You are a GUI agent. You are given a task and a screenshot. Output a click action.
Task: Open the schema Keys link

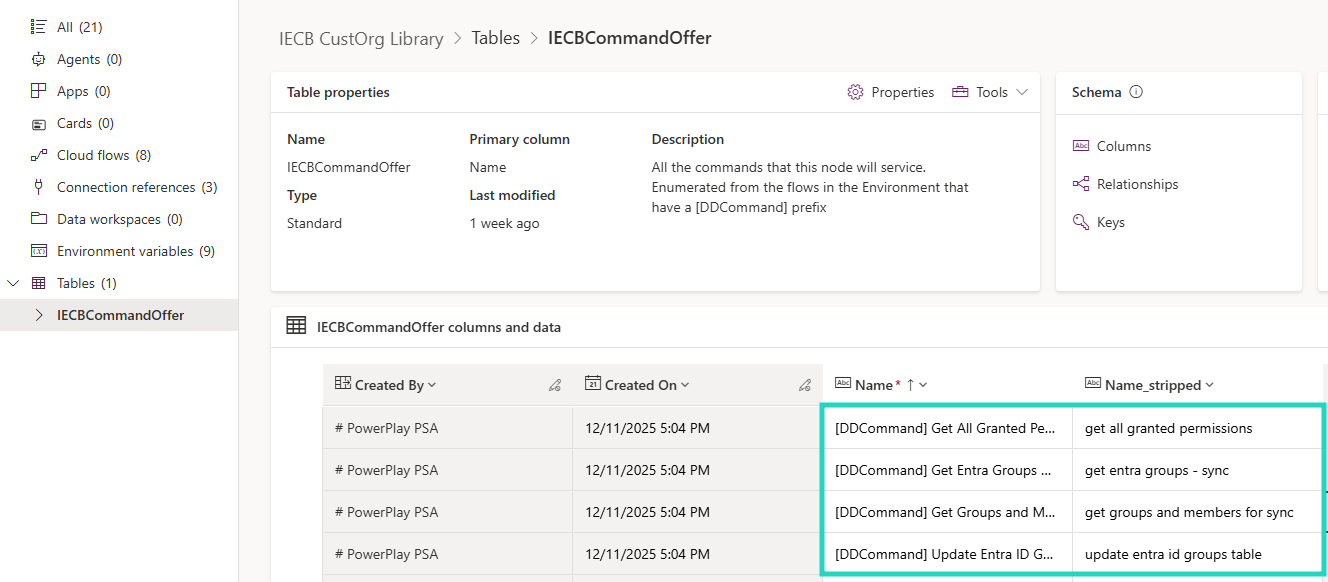(x=1110, y=222)
